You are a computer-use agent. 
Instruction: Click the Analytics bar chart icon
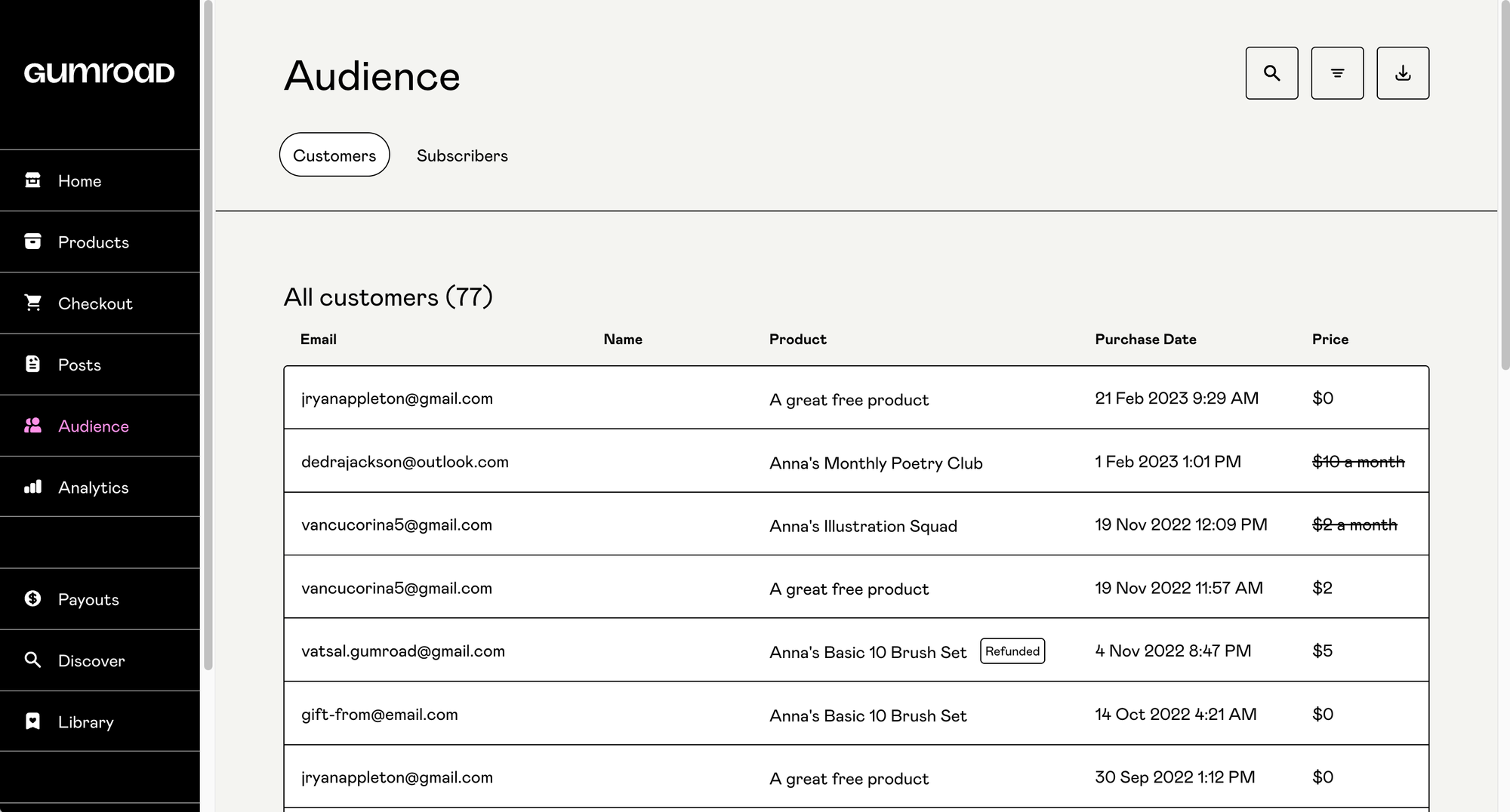32,487
